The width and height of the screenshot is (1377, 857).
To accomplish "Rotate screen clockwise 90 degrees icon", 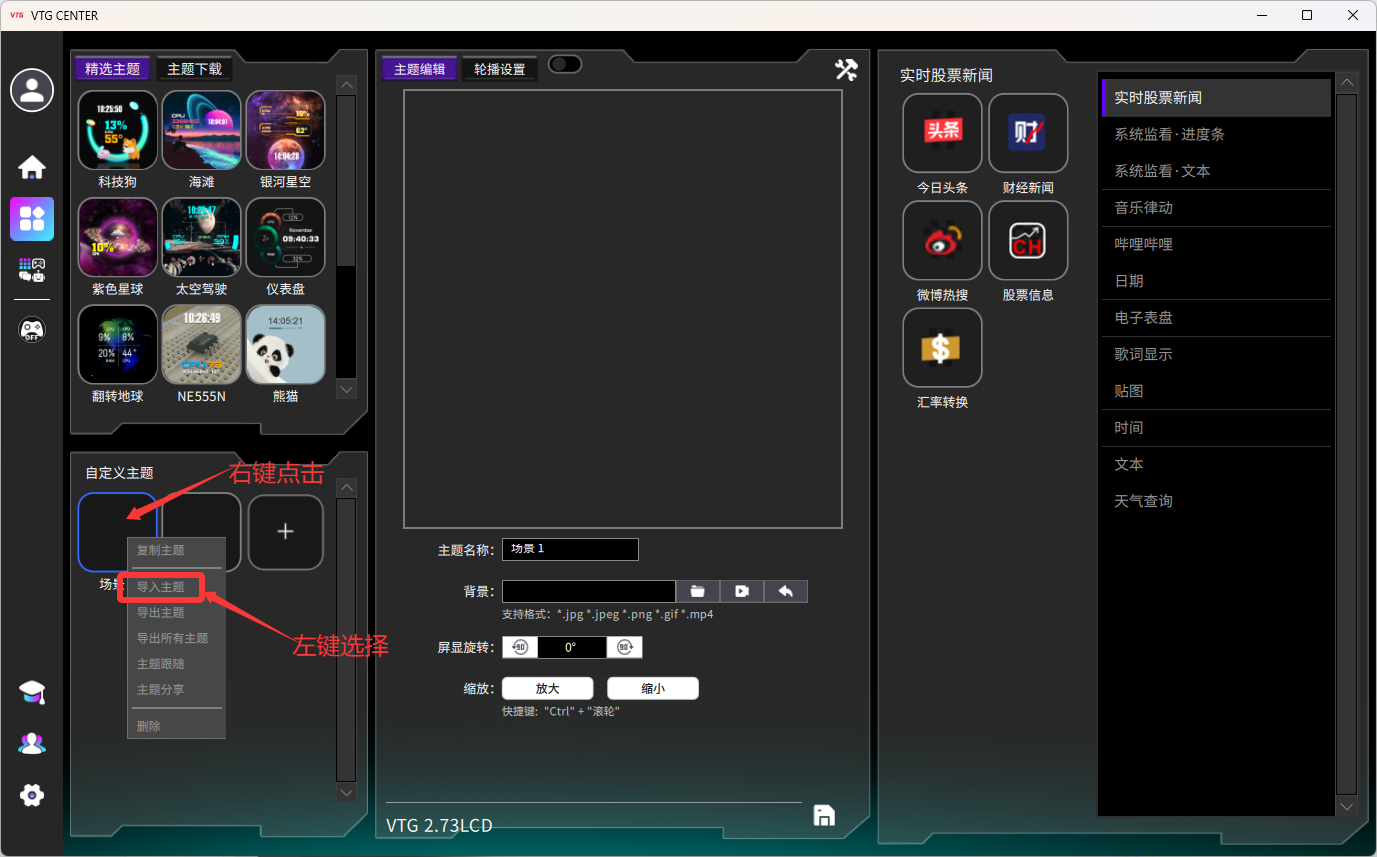I will [625, 647].
